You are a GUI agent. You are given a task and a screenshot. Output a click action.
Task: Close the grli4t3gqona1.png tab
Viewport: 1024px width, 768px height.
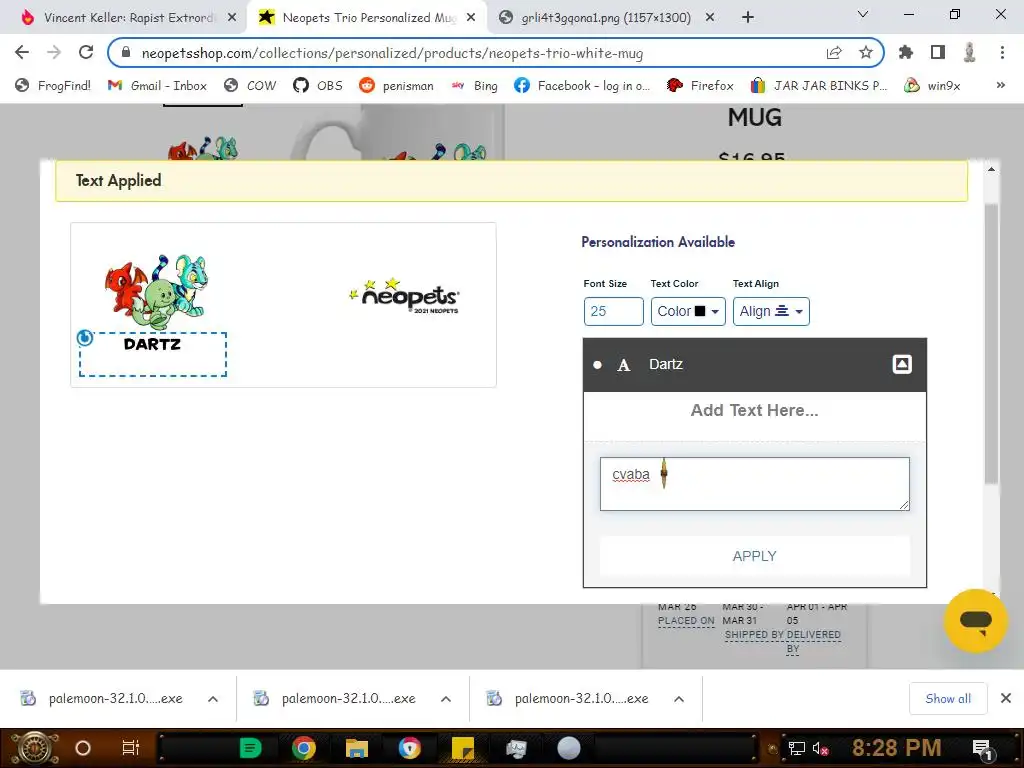tap(710, 18)
